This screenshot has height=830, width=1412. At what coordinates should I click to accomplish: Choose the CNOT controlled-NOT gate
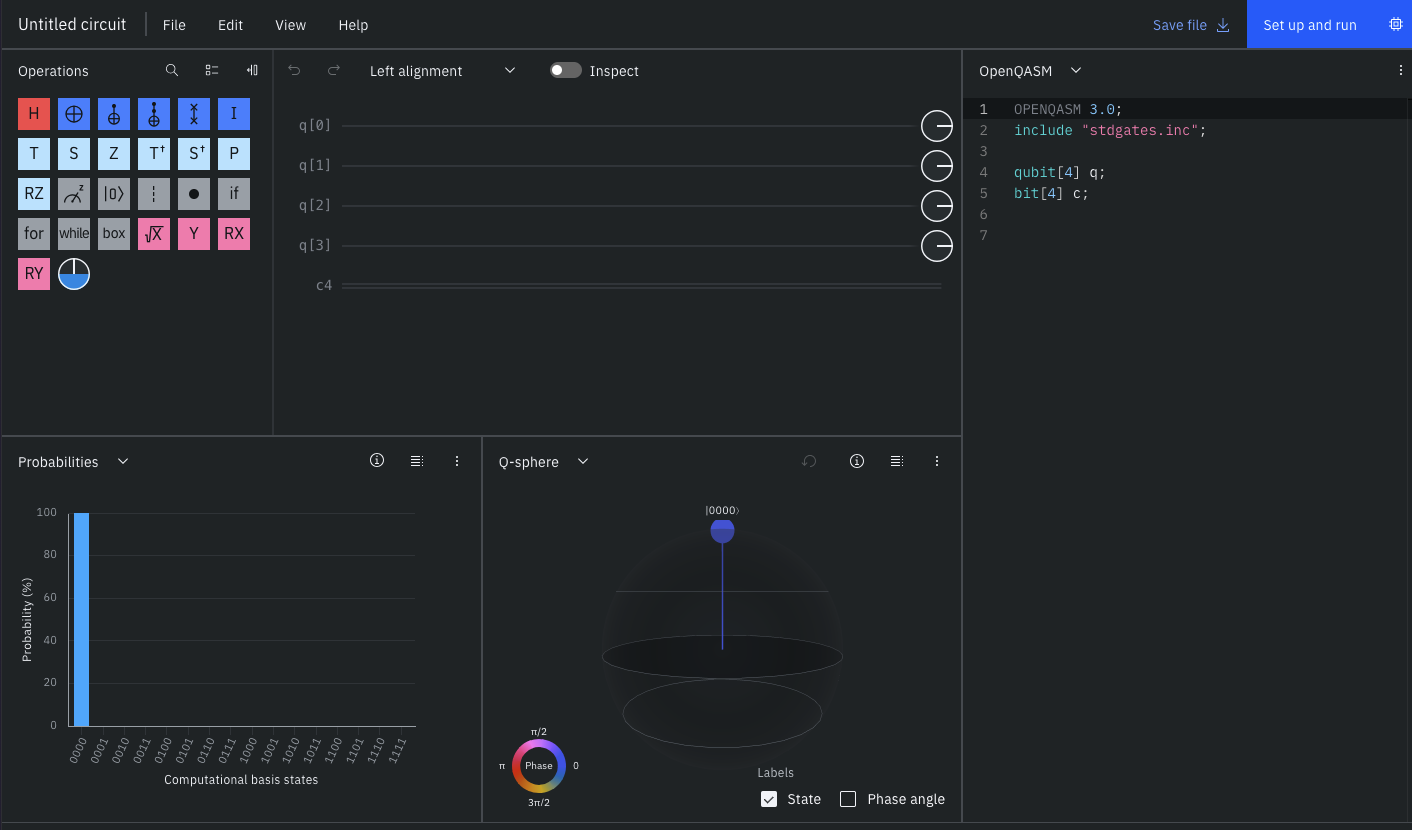(114, 114)
